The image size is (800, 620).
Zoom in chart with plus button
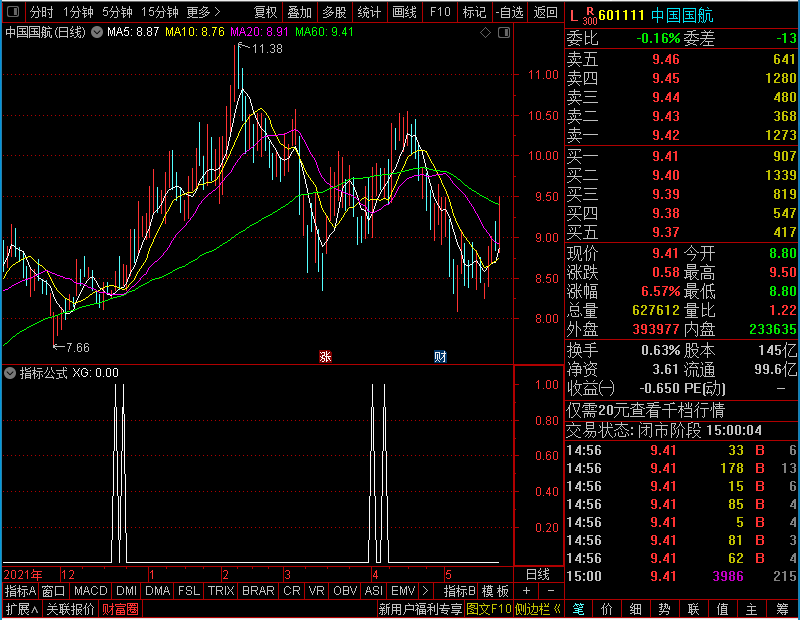tap(527, 591)
